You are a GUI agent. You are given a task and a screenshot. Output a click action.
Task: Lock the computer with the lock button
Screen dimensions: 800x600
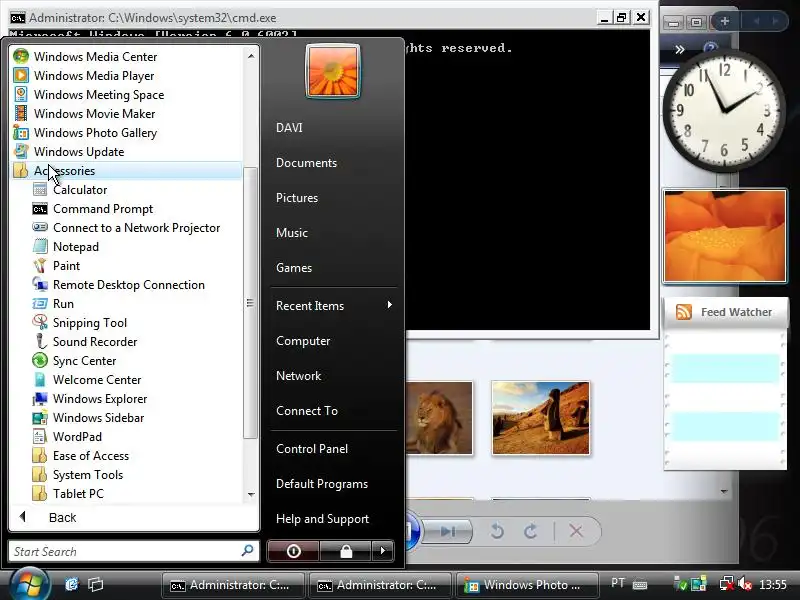346,551
